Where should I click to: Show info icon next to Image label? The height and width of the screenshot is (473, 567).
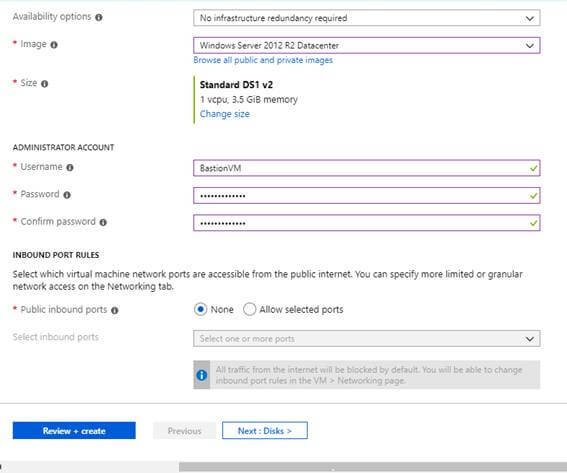[54, 45]
